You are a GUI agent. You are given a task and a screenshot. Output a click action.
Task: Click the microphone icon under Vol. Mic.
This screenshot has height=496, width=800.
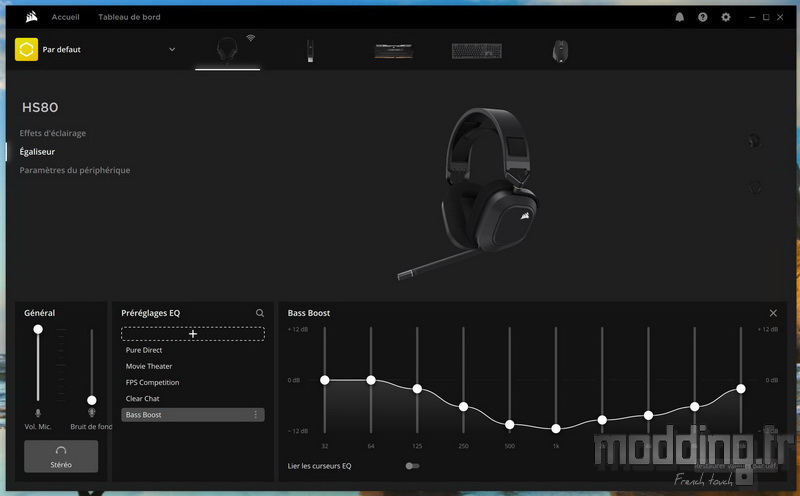[x=38, y=413]
